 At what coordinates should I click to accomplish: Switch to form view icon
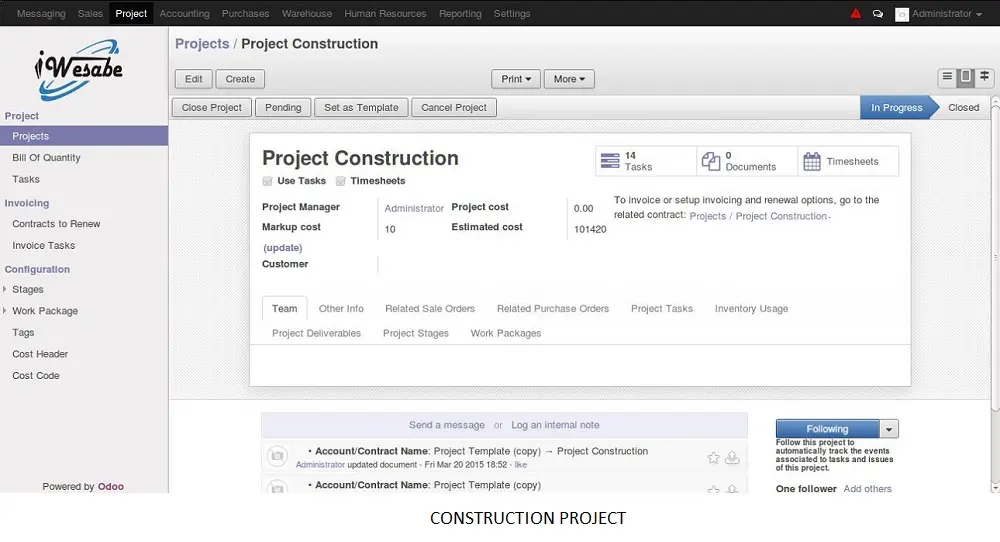coord(965,78)
